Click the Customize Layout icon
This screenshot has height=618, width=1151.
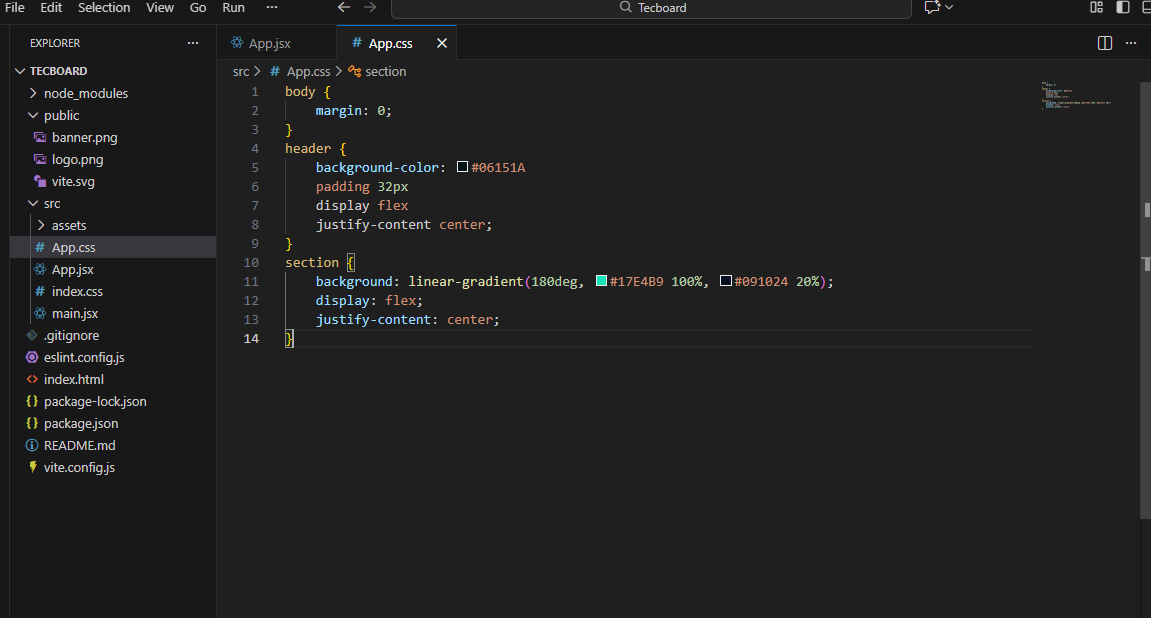tap(1097, 7)
